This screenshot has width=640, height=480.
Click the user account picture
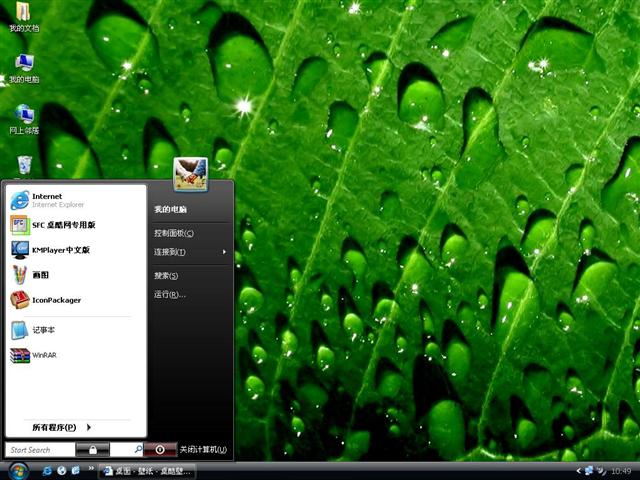[191, 174]
